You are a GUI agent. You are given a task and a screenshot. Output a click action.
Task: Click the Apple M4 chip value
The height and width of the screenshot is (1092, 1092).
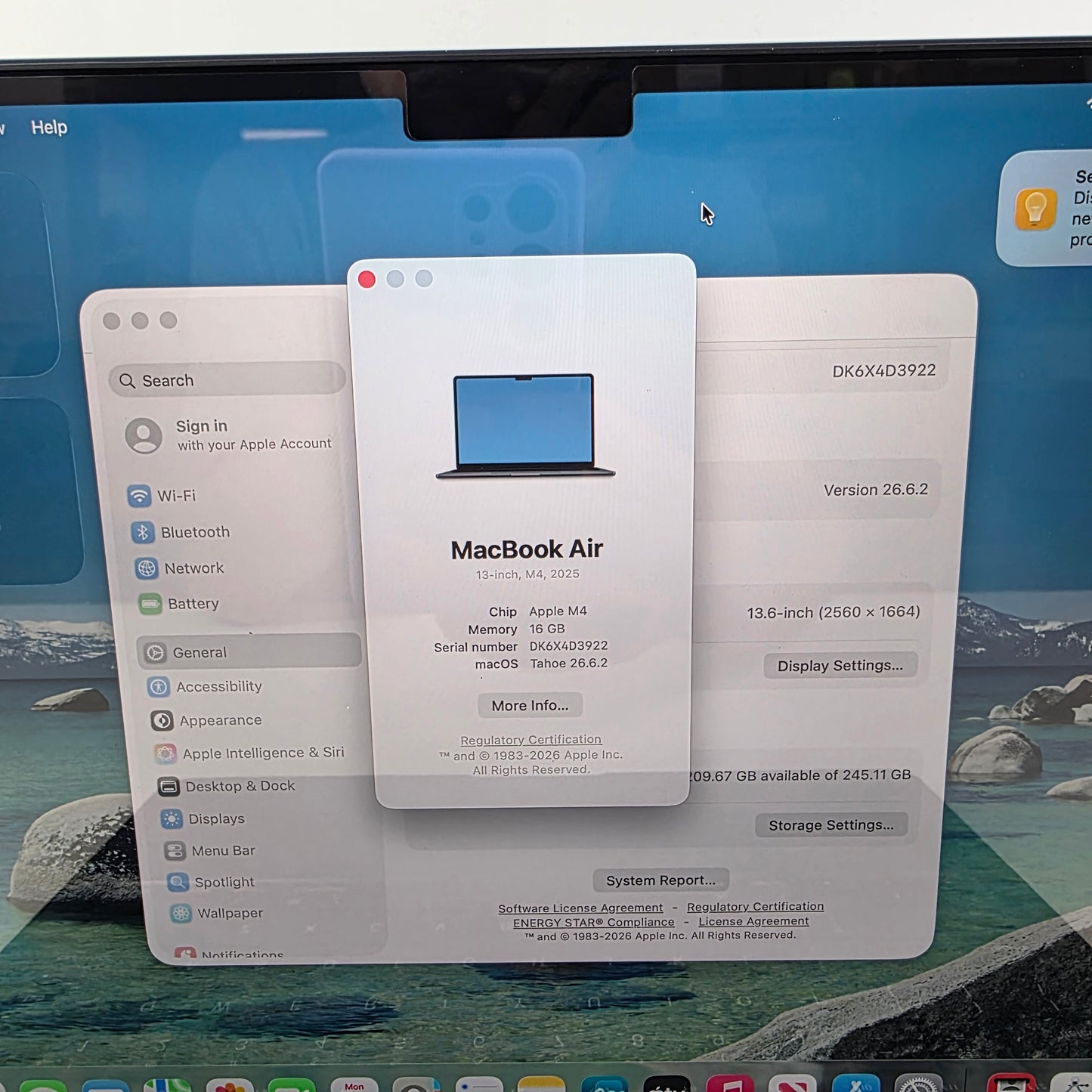(x=558, y=611)
